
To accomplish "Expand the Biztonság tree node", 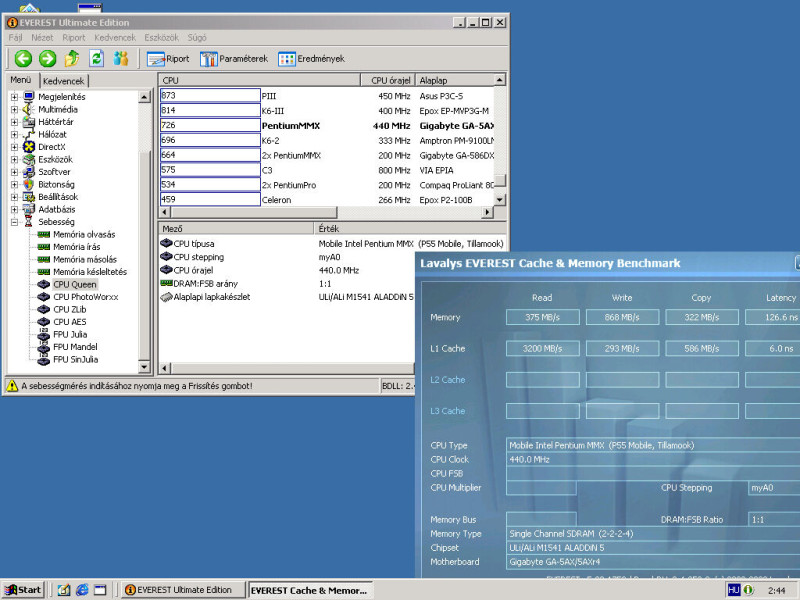I will click(x=14, y=184).
